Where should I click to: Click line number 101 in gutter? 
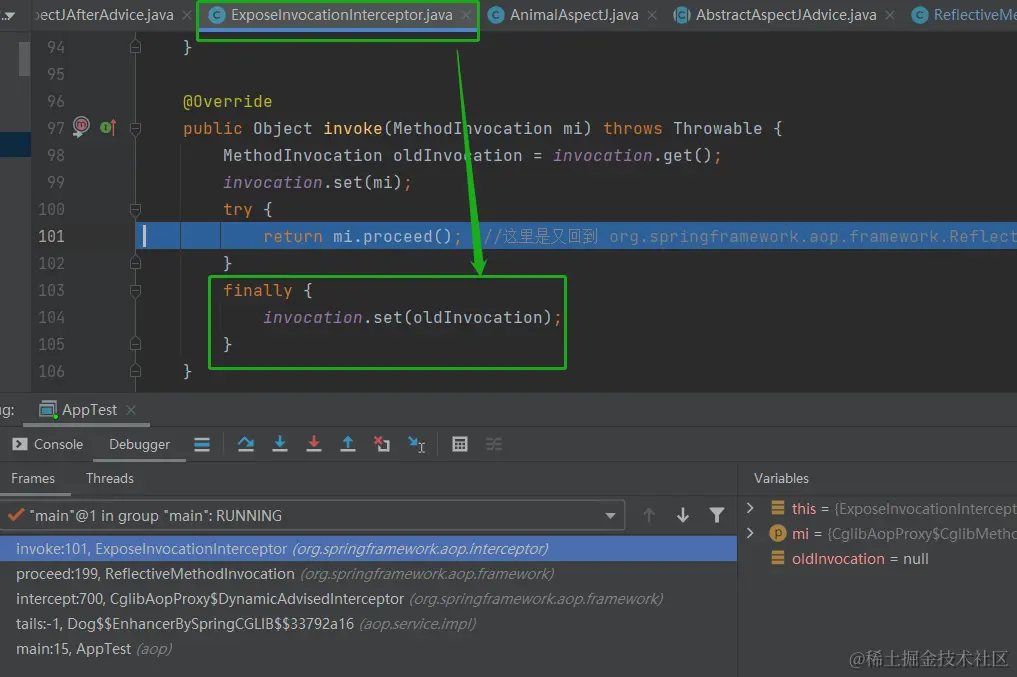point(51,236)
